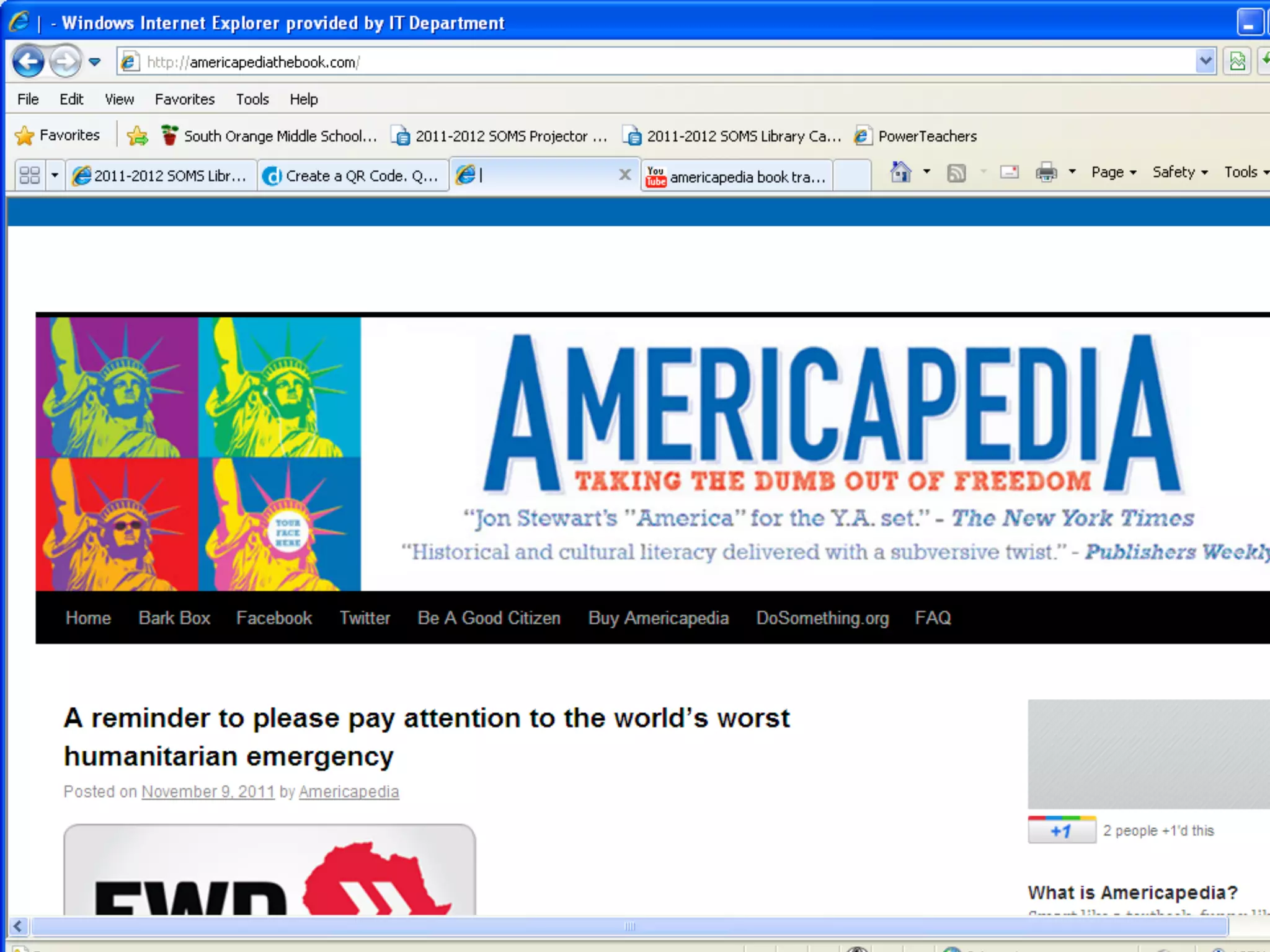Open the Quick Tabs grid icon
The height and width of the screenshot is (952, 1270).
click(30, 175)
